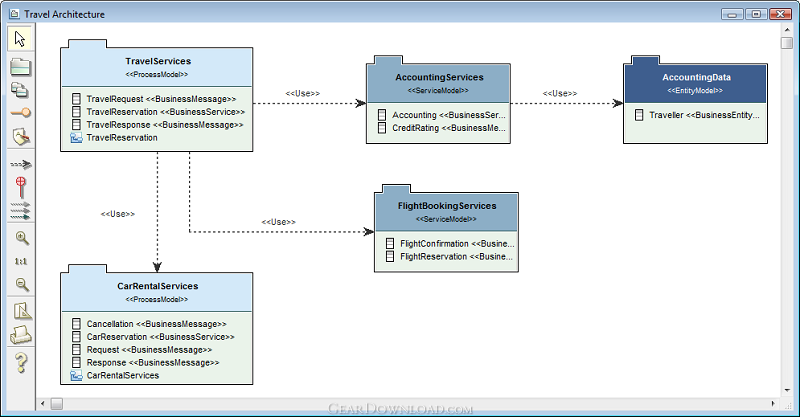Select TravelRequest <<BusinessMessage>> row
This screenshot has width=800, height=417.
155,99
